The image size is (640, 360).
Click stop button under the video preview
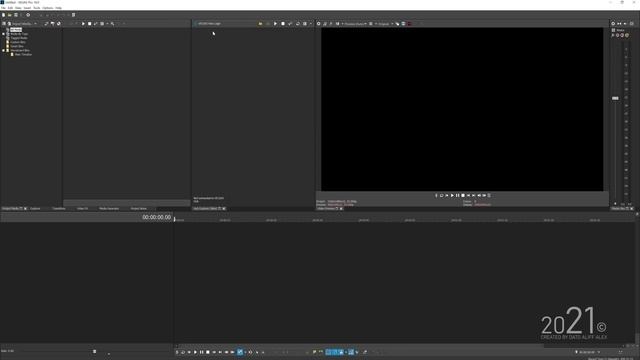click(x=463, y=196)
